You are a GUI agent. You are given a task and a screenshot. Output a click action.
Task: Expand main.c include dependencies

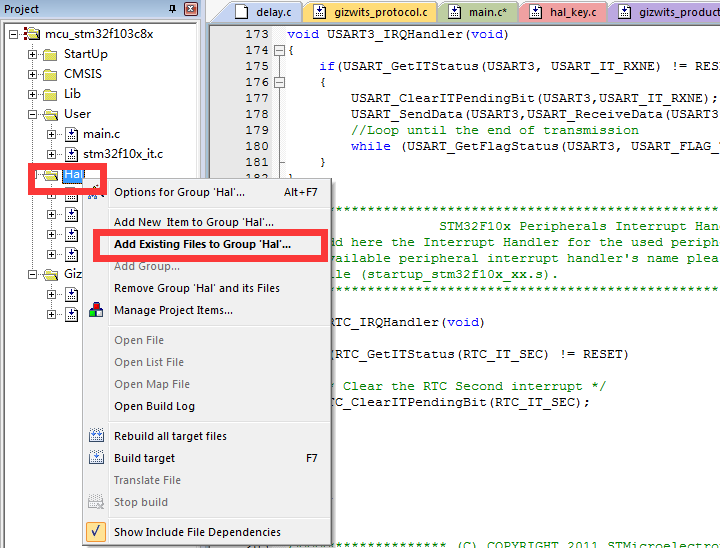coord(51,134)
